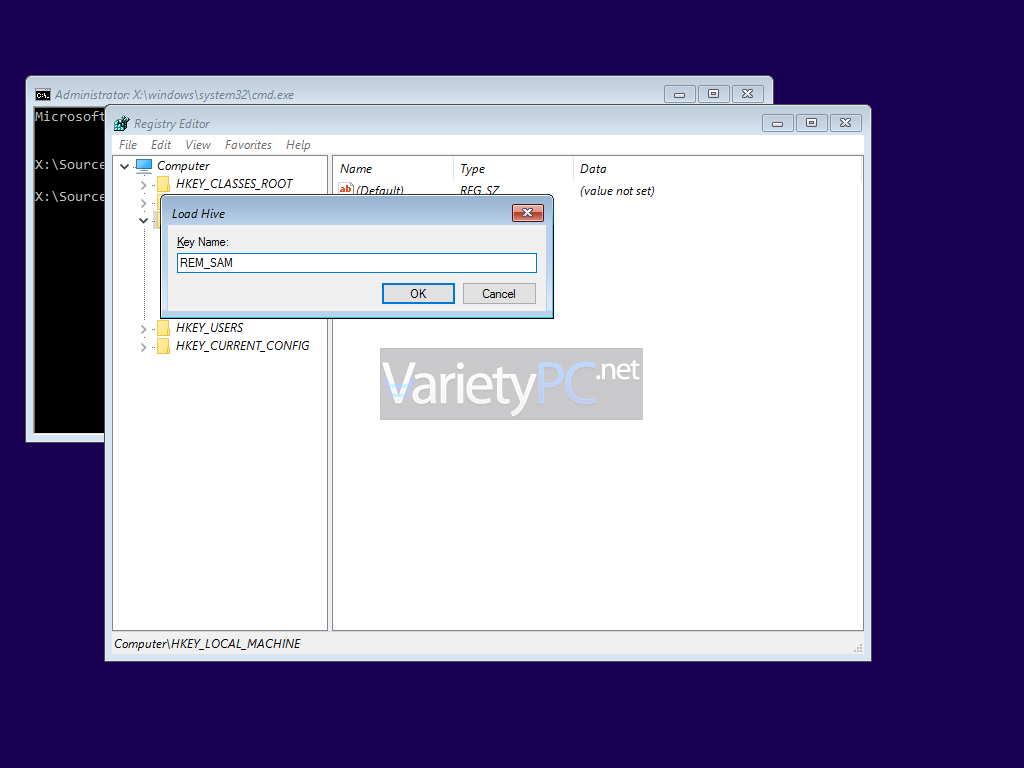Cancel the Load Hive dialog
This screenshot has width=1024, height=768.
tap(499, 294)
